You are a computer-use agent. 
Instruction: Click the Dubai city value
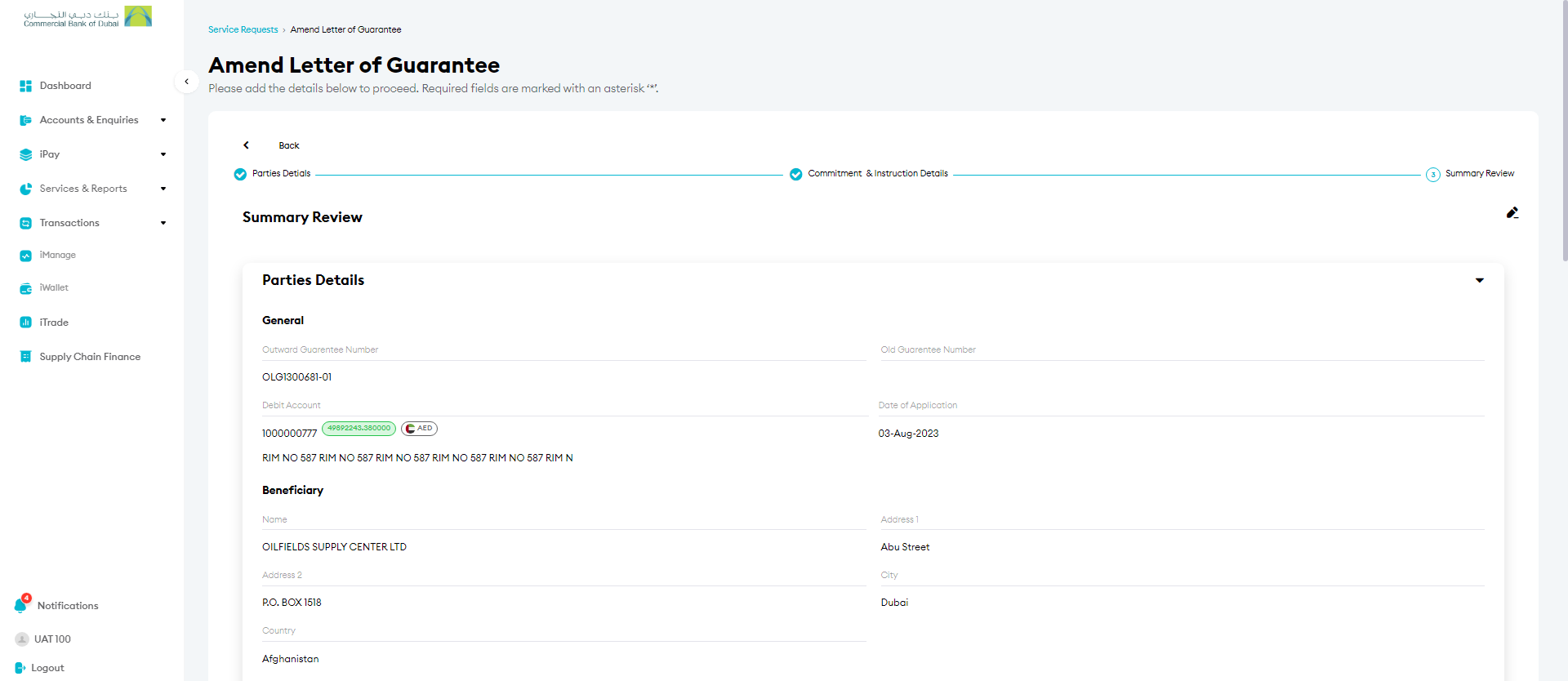tap(894, 603)
